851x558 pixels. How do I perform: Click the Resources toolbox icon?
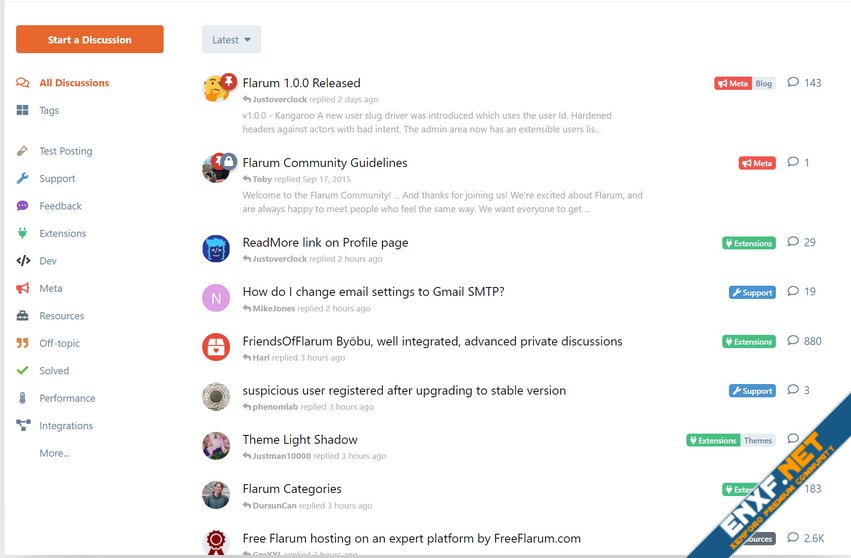(22, 315)
